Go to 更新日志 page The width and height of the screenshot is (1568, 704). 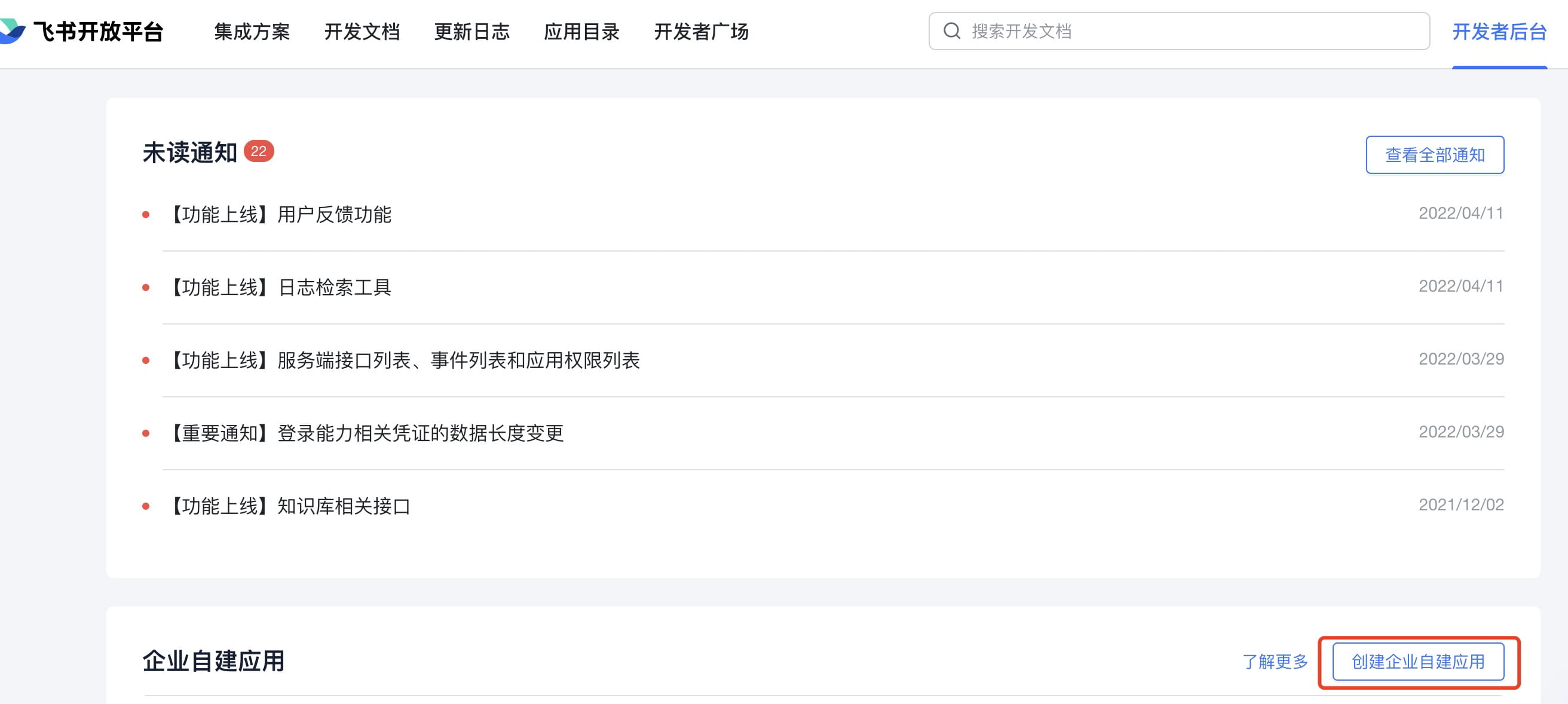point(471,32)
